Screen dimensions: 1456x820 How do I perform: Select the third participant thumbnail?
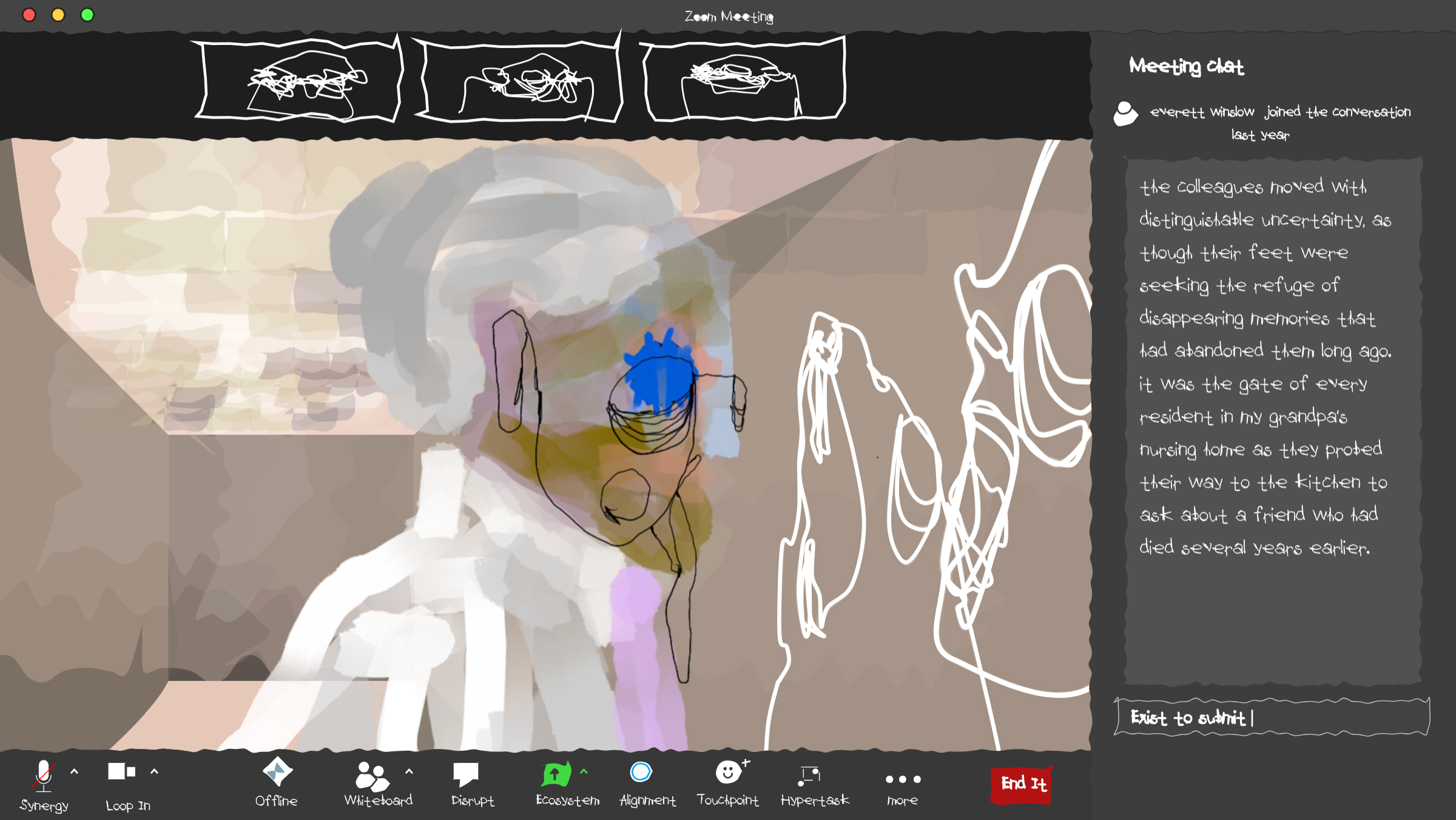coord(743,80)
